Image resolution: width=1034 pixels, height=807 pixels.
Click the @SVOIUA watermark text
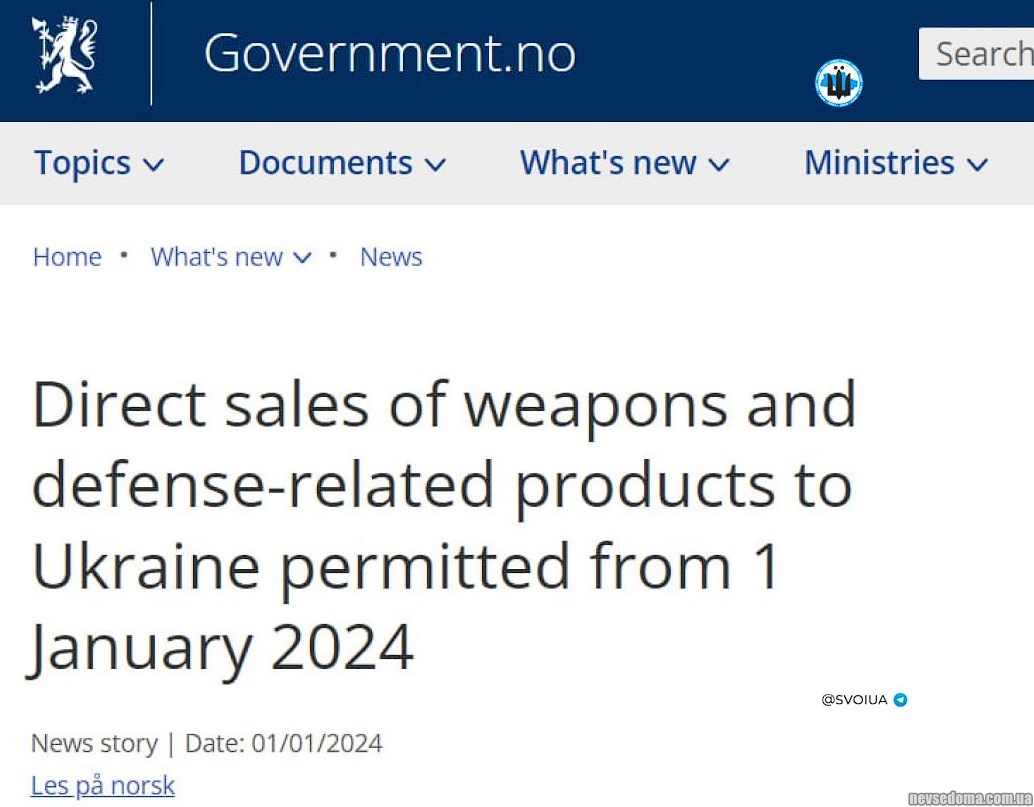point(854,700)
